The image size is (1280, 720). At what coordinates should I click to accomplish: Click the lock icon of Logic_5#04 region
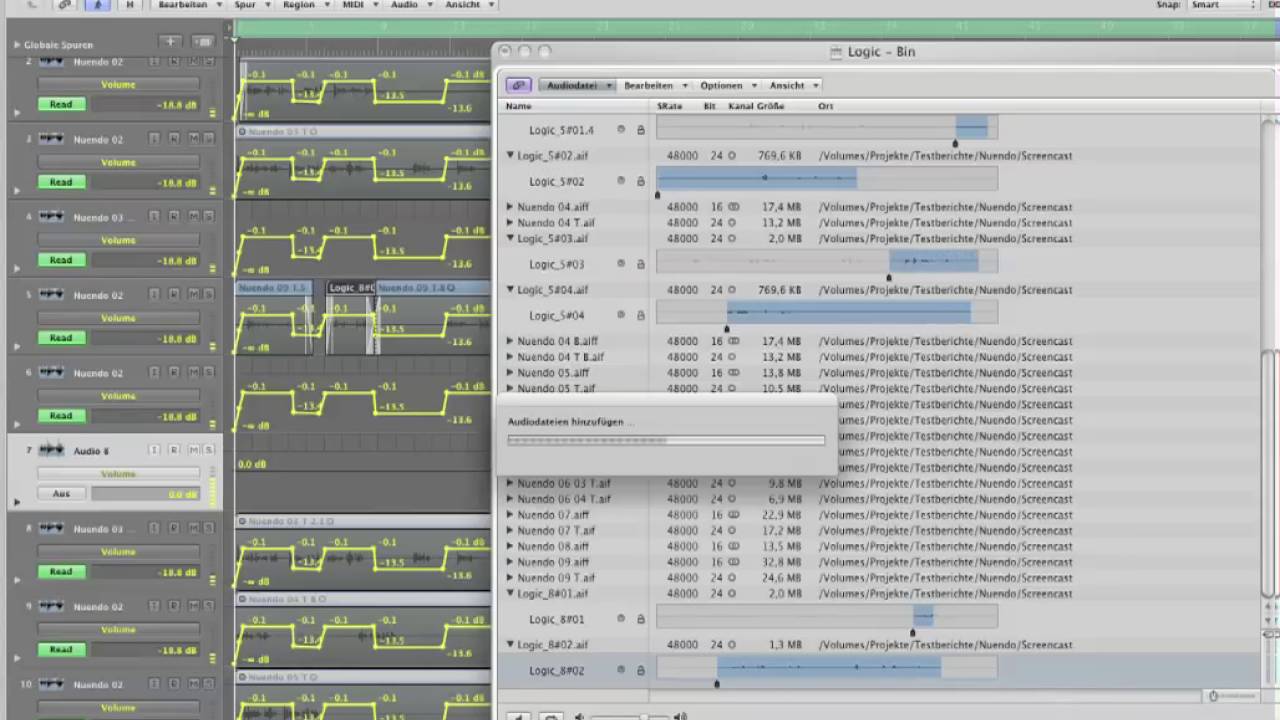tap(641, 315)
